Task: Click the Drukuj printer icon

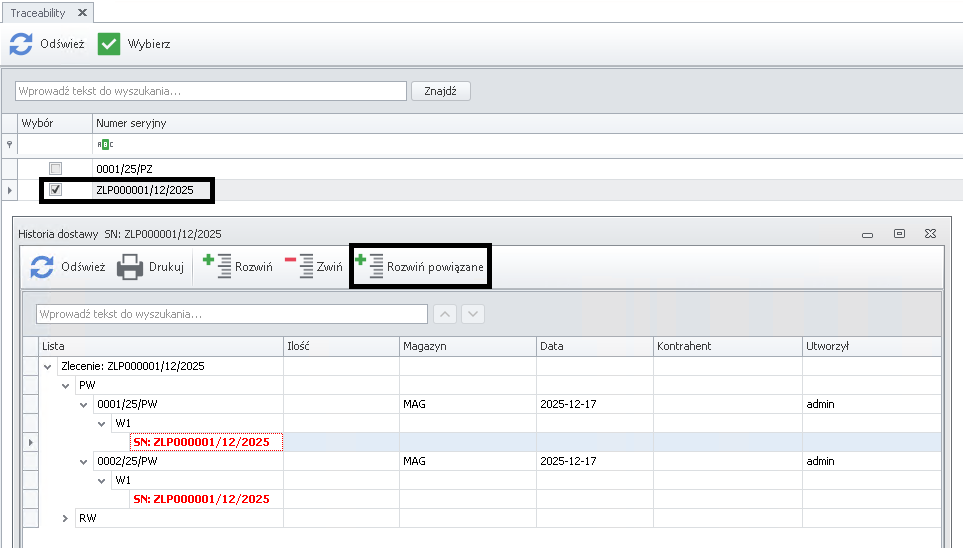Action: pyautogui.click(x=131, y=268)
